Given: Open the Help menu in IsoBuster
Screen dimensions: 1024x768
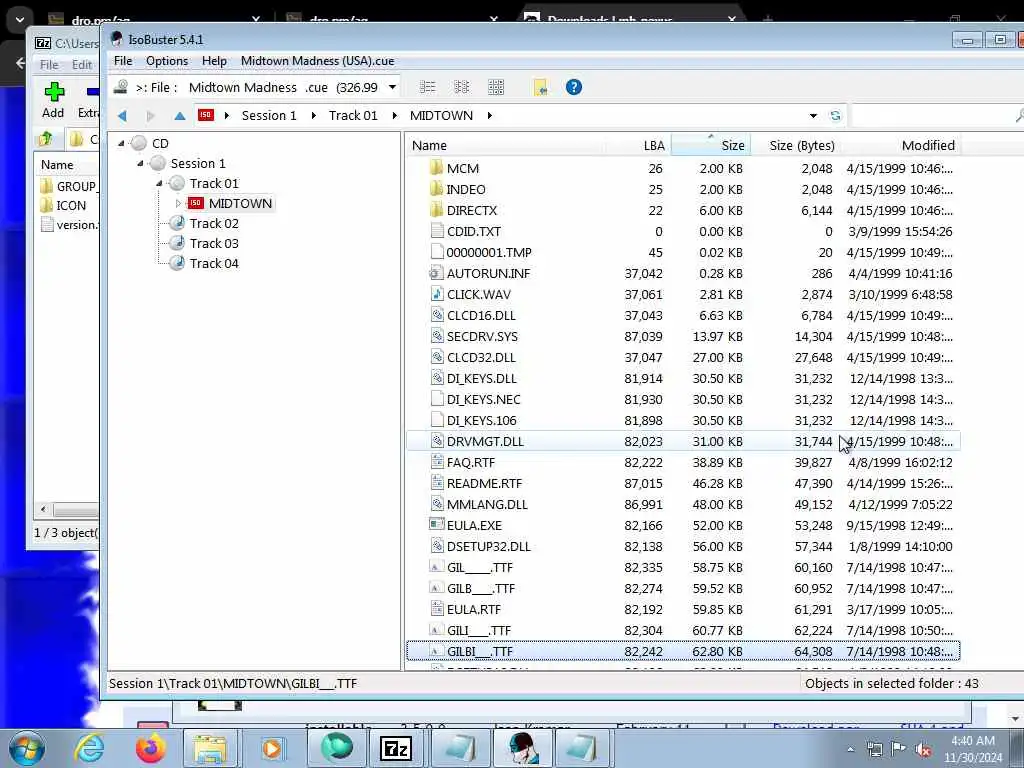Looking at the screenshot, I should (214, 61).
